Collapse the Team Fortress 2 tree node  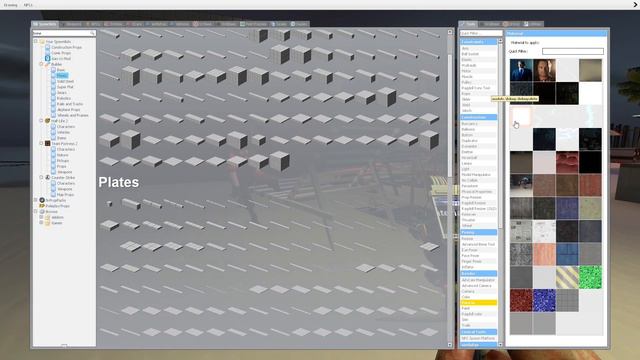(41, 144)
